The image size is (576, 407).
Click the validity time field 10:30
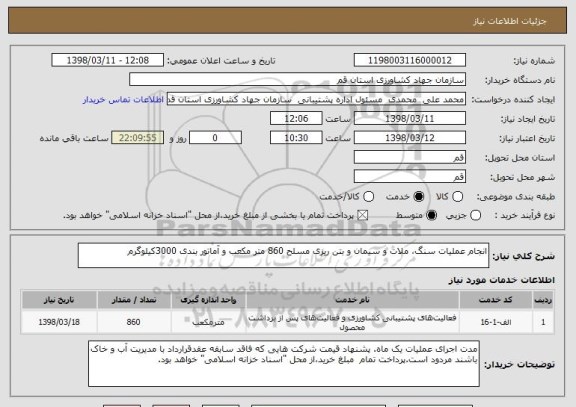[296, 138]
